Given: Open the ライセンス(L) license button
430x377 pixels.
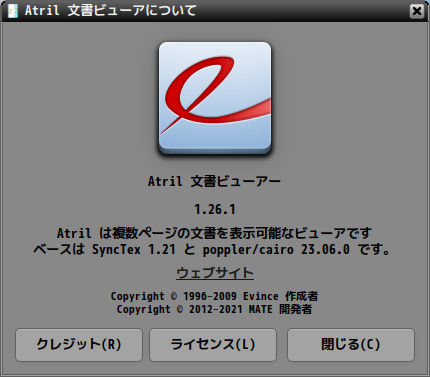Looking at the screenshot, I should tap(213, 345).
